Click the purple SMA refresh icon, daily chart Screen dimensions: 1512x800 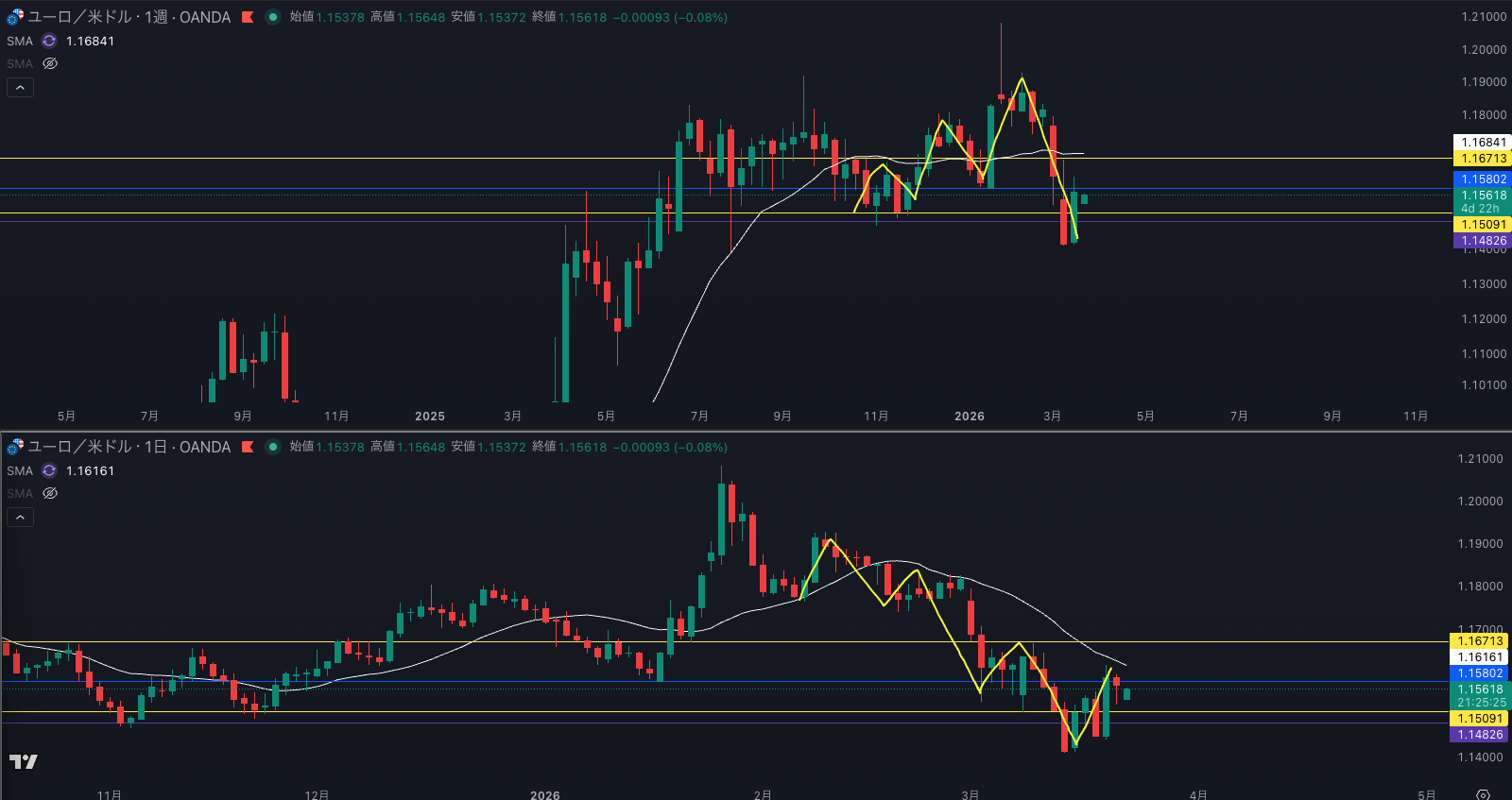click(x=49, y=470)
